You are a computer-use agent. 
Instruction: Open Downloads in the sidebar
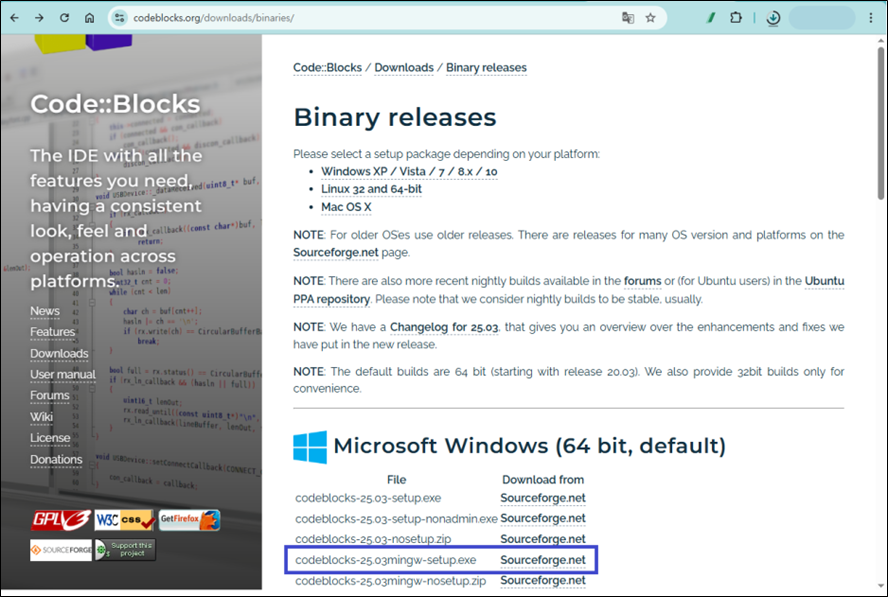click(x=59, y=353)
